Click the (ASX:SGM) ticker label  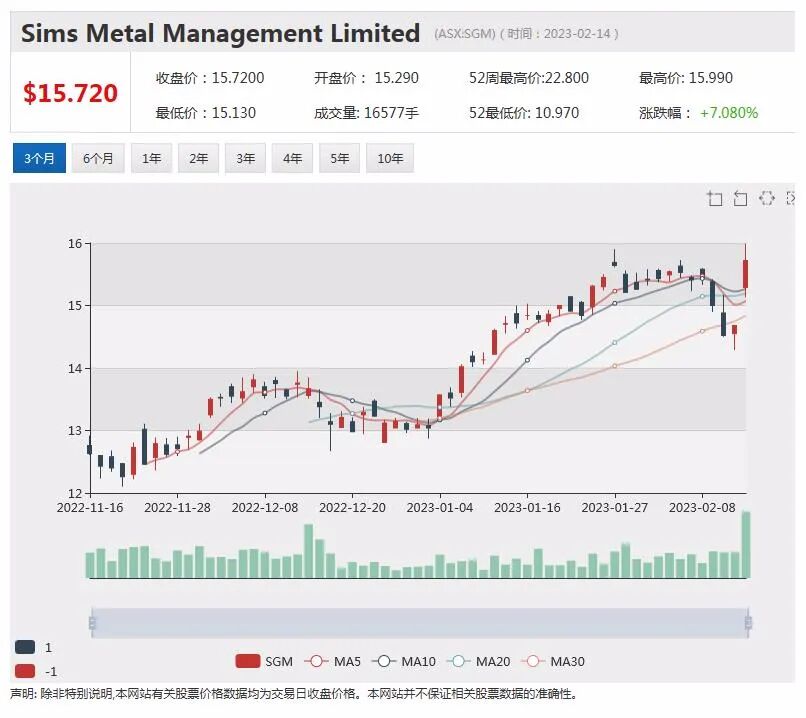coord(465,34)
